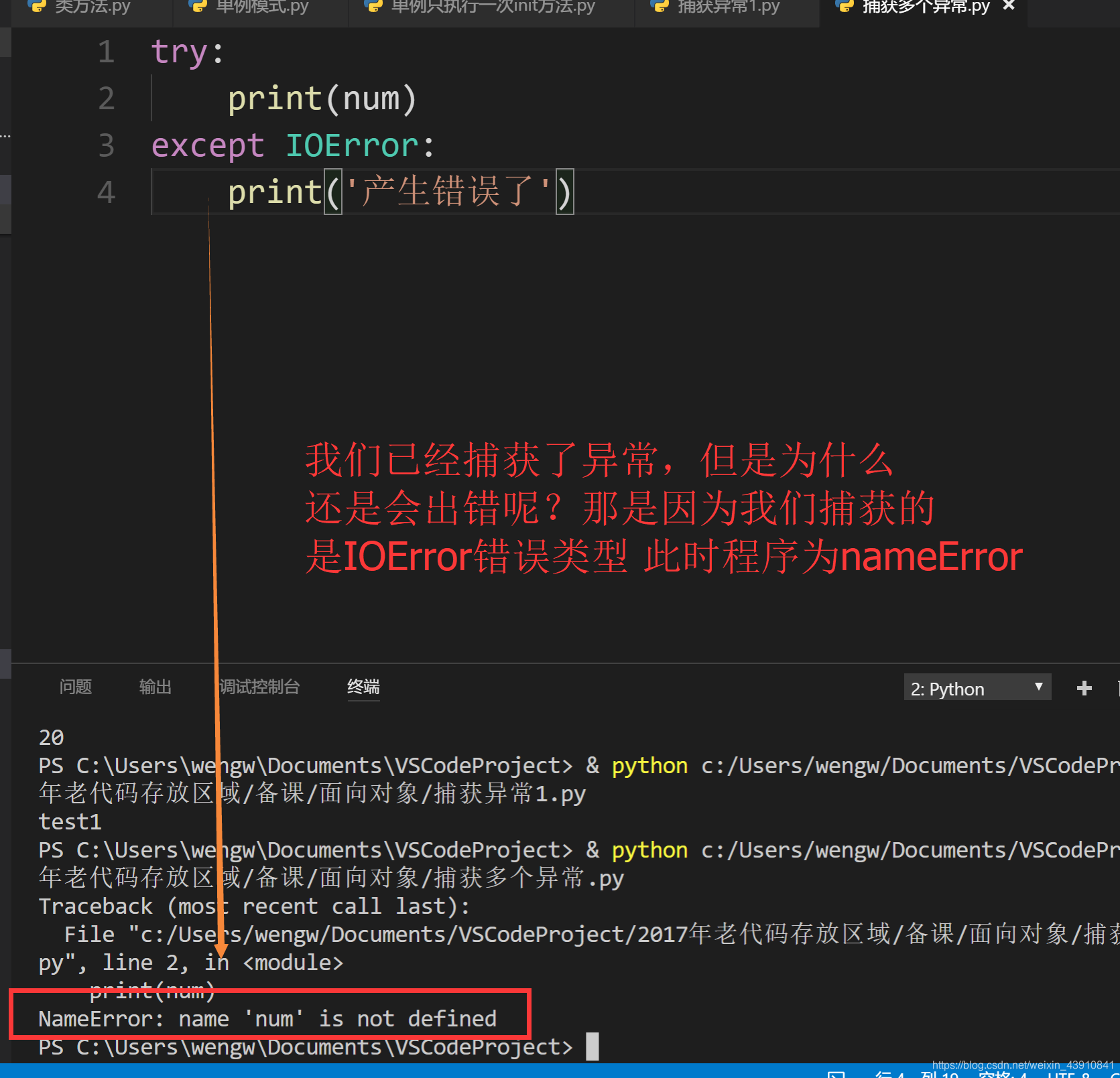This screenshot has height=1078, width=1120.
Task: Click the 'except' keyword on line 3
Action: pyautogui.click(x=208, y=146)
